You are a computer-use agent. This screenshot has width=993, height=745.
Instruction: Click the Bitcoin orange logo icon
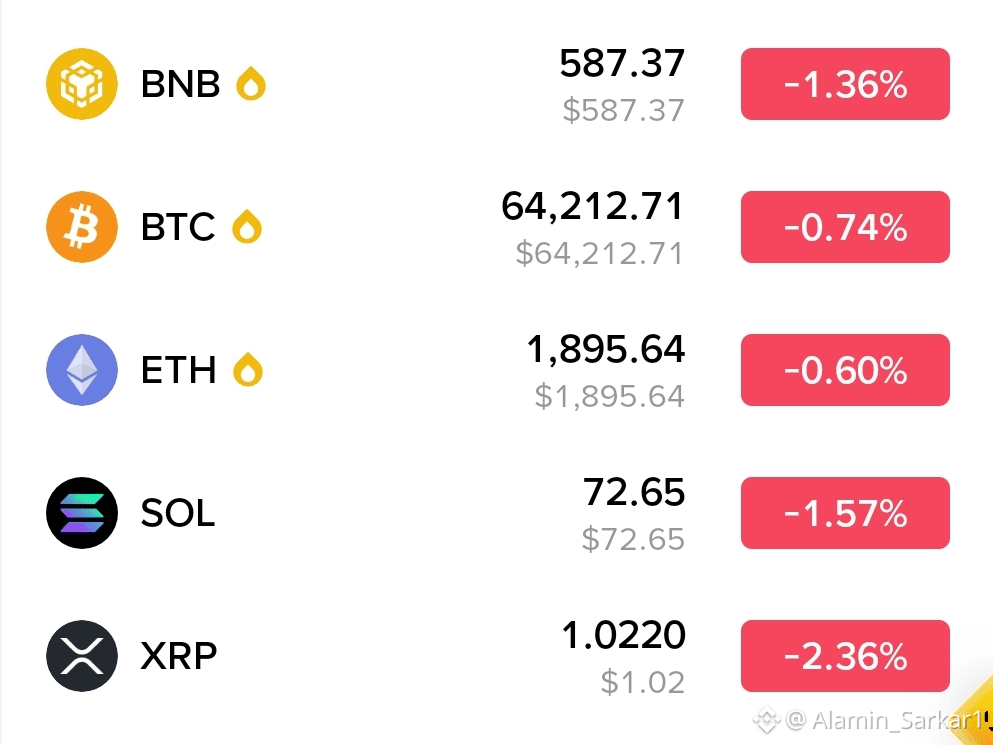[82, 227]
